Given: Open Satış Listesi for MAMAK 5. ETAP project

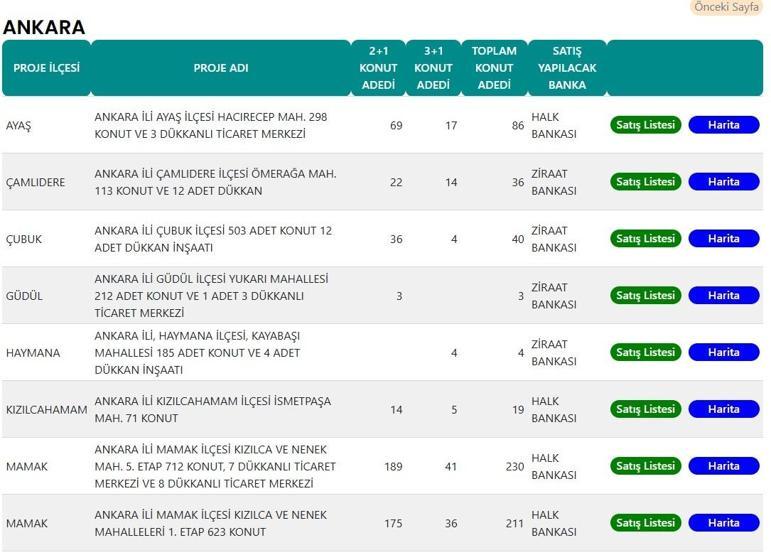Looking at the screenshot, I should [646, 466].
